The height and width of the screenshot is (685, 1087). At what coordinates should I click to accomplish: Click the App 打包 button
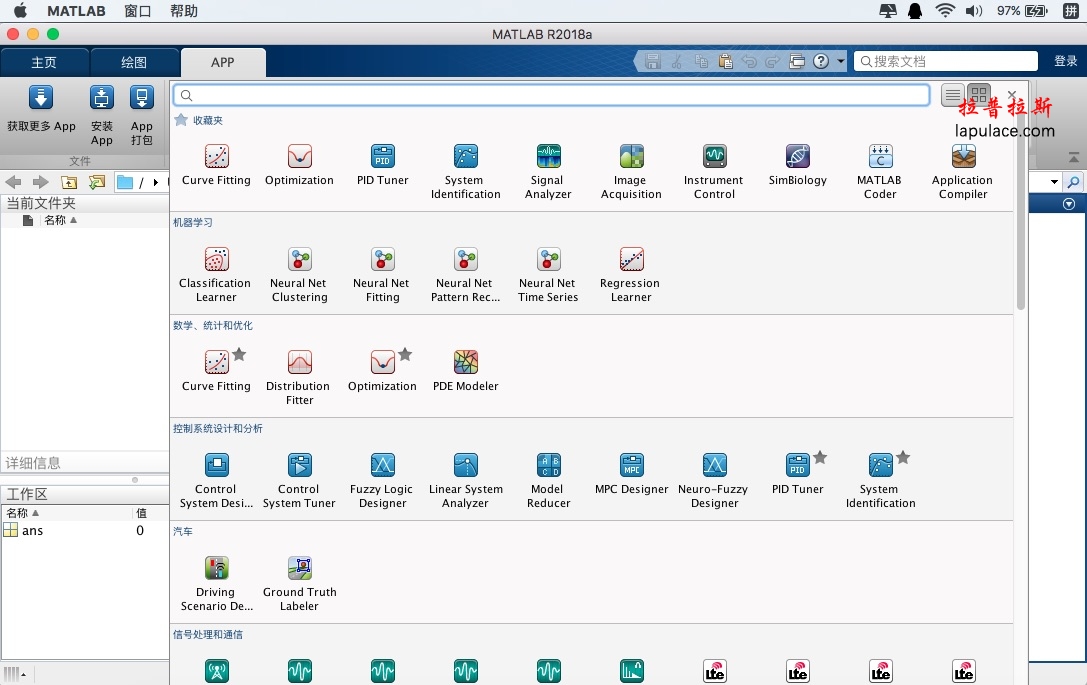pyautogui.click(x=141, y=115)
